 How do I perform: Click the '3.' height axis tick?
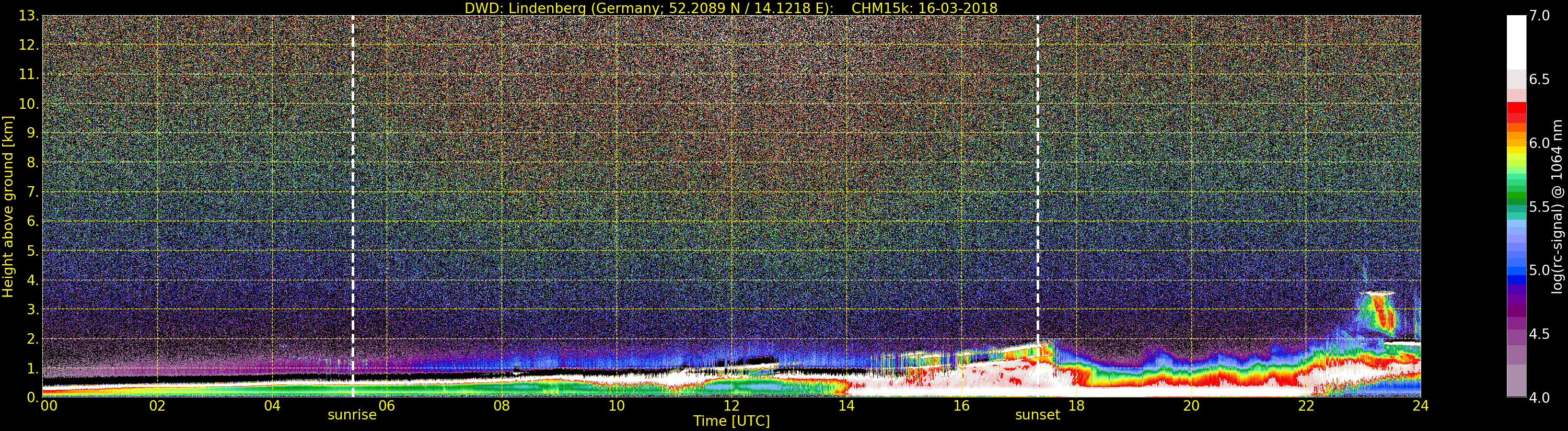[x=33, y=309]
